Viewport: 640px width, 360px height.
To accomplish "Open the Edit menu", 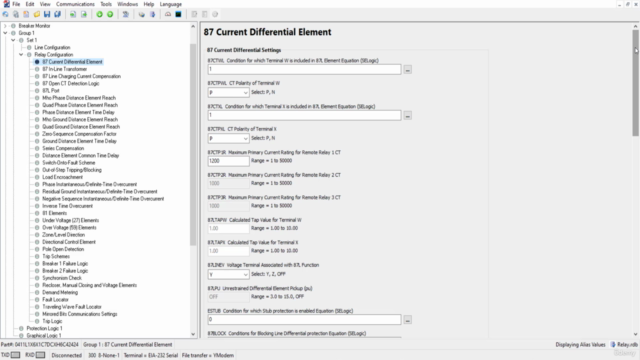I will [x=30, y=4].
